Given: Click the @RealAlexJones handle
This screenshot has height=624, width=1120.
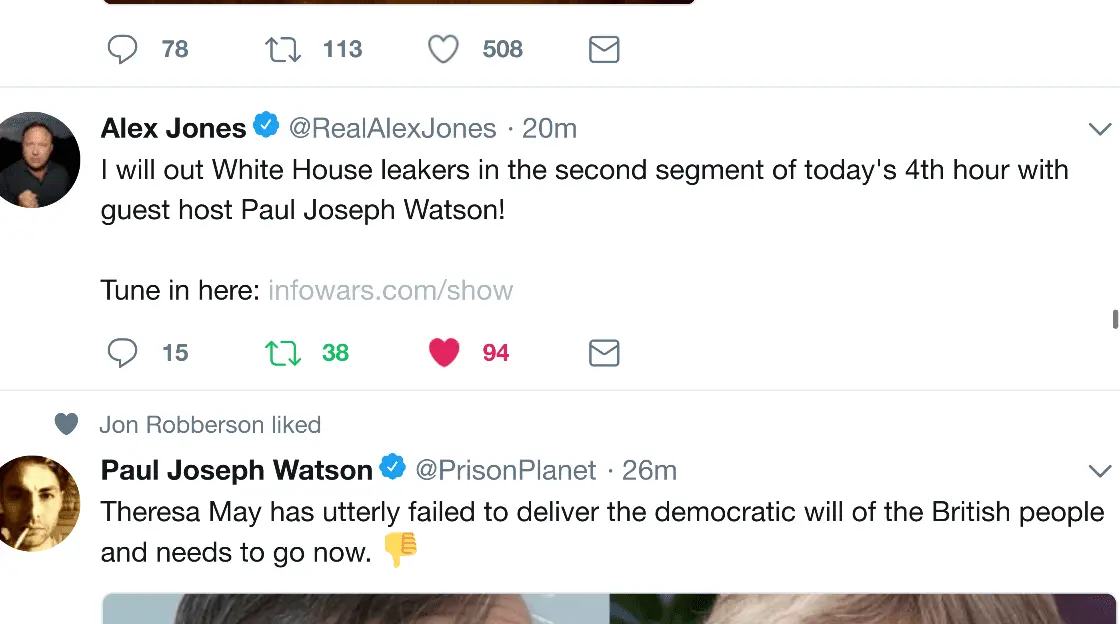Looking at the screenshot, I should pos(392,128).
